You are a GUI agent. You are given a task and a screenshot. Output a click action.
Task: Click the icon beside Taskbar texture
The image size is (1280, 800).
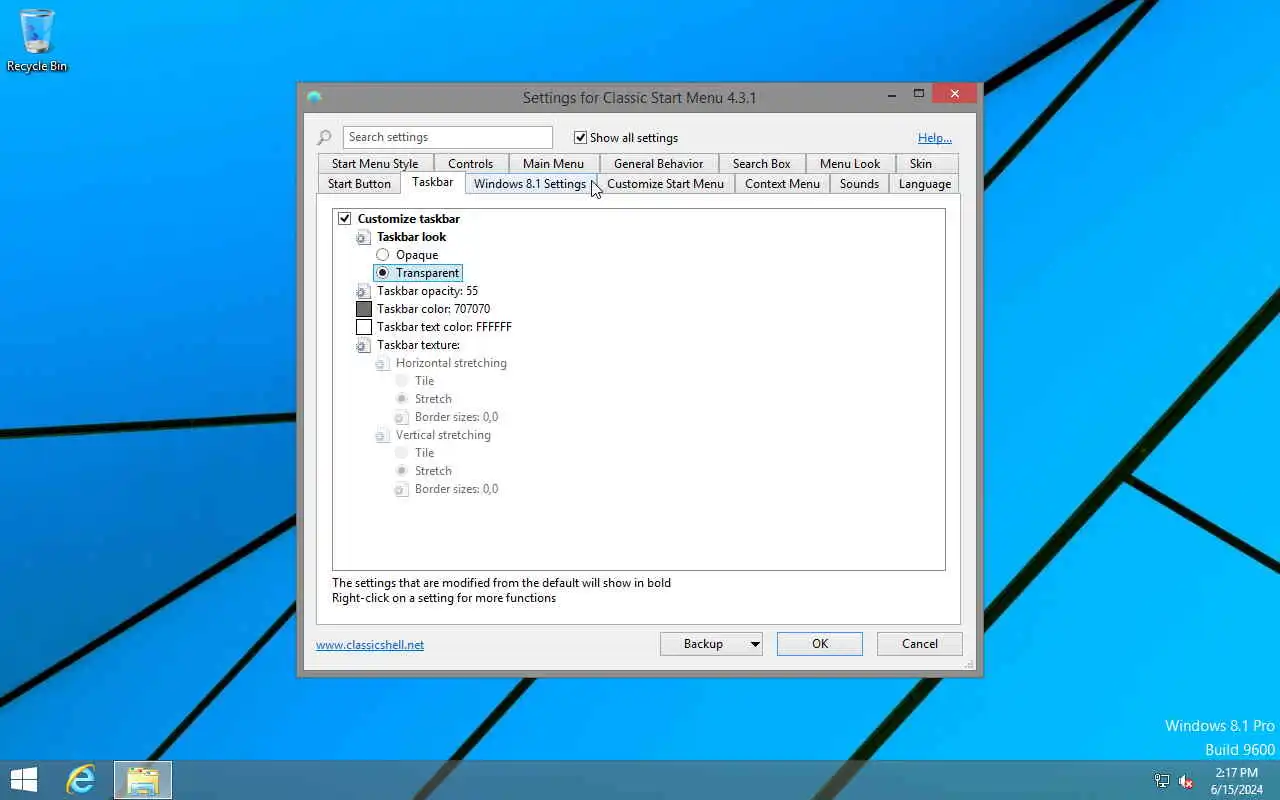[x=363, y=345]
